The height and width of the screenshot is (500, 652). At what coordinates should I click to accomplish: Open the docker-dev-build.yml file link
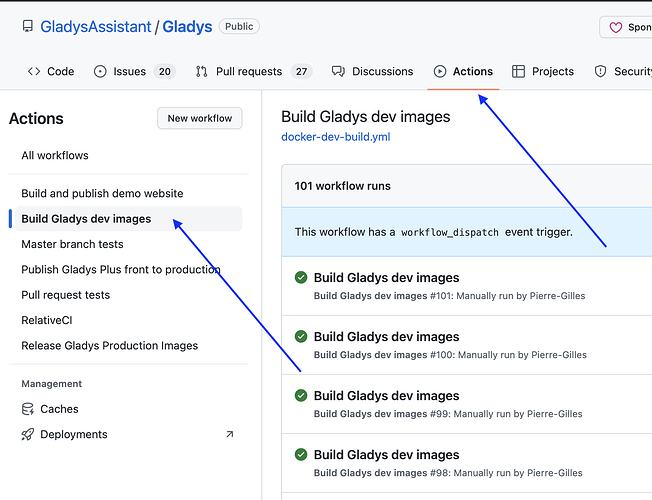click(334, 137)
